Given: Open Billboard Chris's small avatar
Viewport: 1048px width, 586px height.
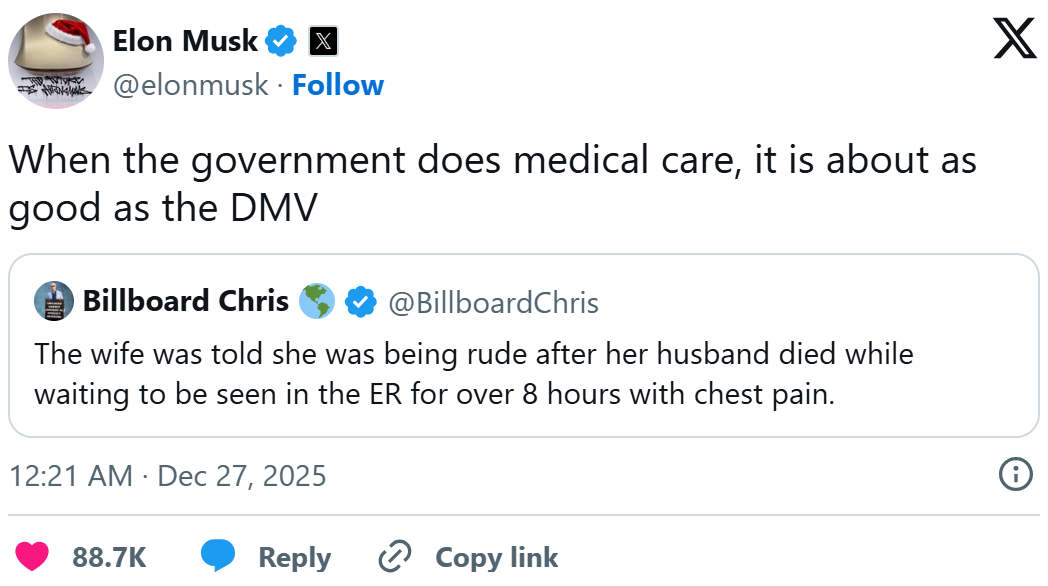Looking at the screenshot, I should pyautogui.click(x=54, y=301).
